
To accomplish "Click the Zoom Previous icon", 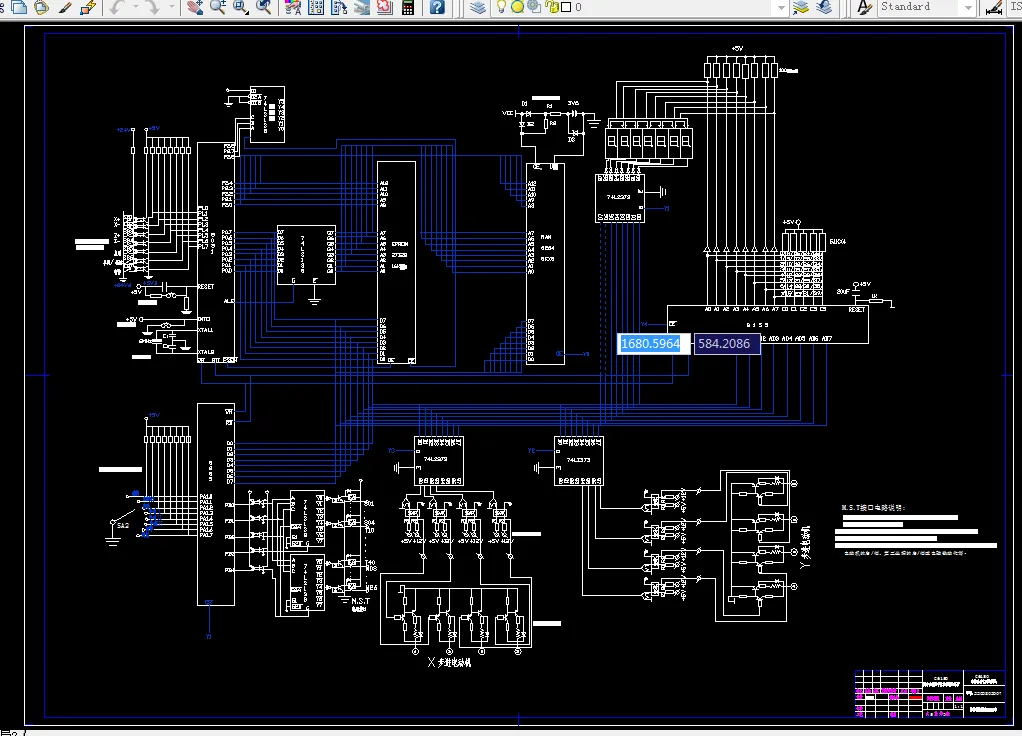I will [x=264, y=7].
